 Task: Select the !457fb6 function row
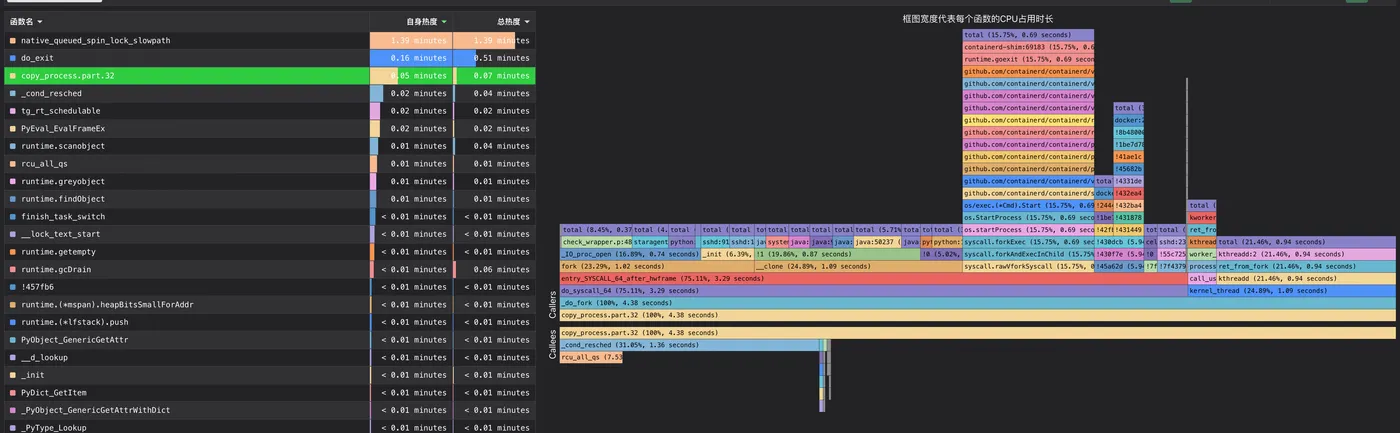click(269, 287)
